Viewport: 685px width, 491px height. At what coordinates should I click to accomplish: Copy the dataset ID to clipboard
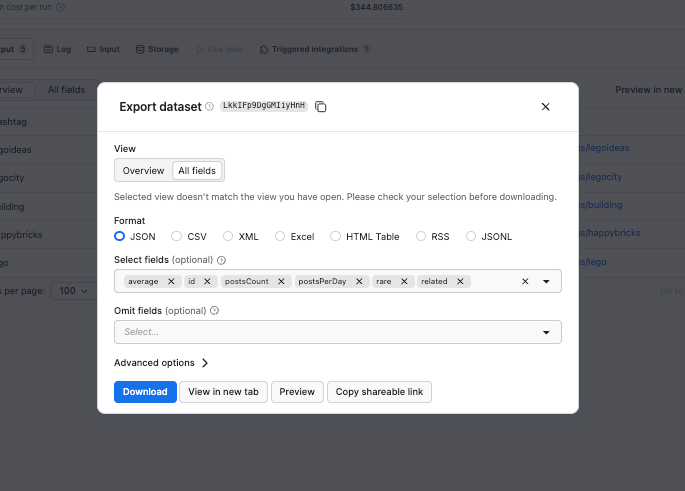[x=321, y=107]
